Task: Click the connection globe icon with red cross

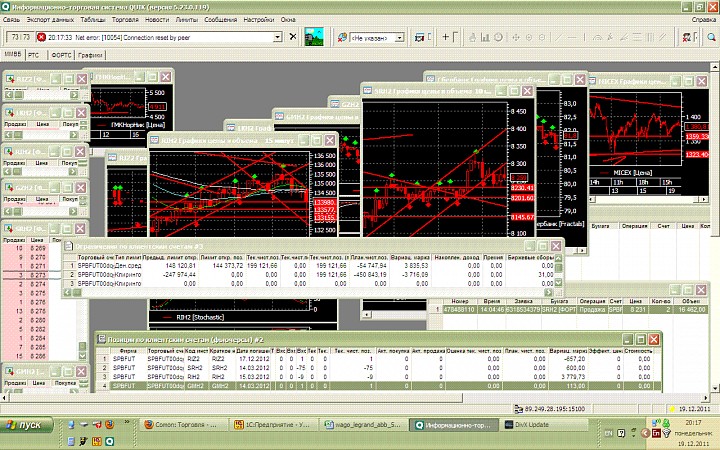Action: (342, 38)
